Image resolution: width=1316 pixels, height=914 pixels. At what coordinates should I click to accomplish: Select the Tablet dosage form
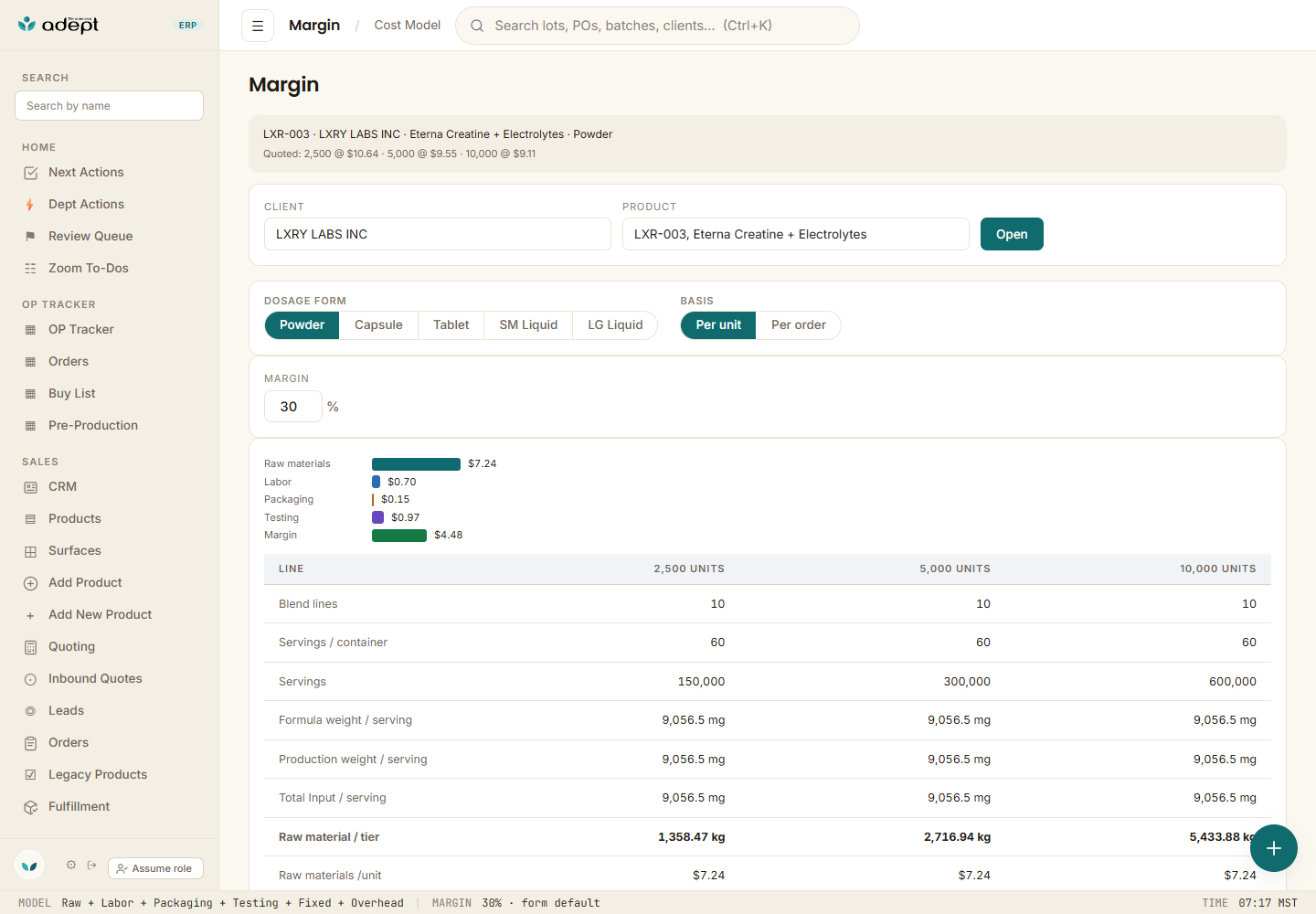click(451, 325)
